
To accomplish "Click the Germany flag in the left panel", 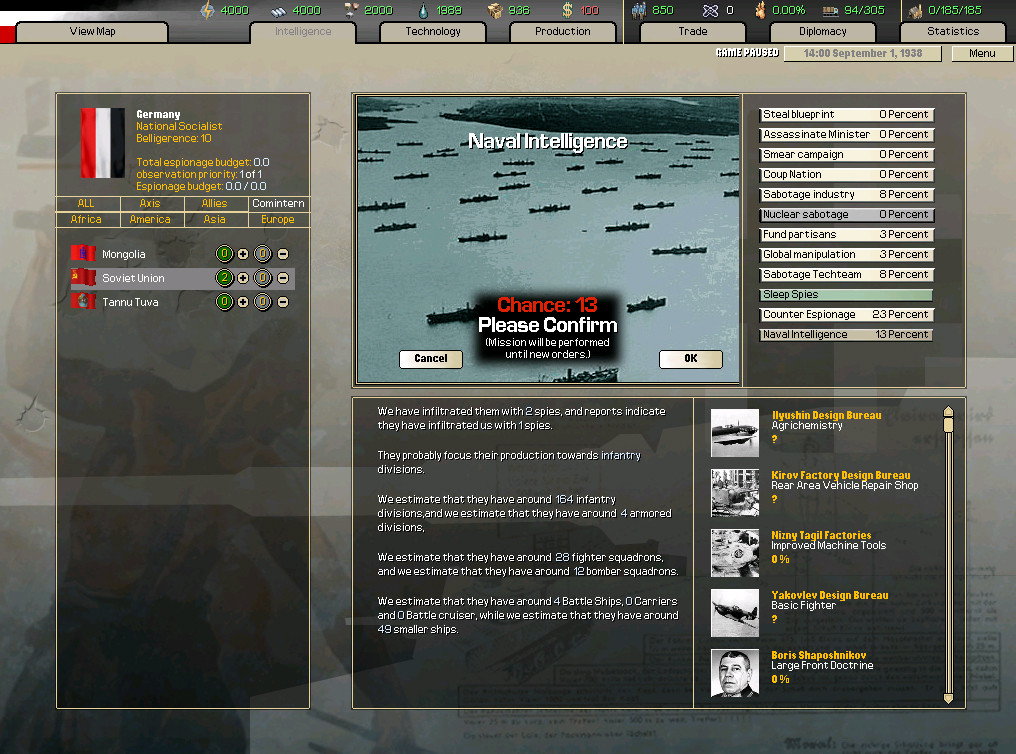I will click(x=103, y=143).
